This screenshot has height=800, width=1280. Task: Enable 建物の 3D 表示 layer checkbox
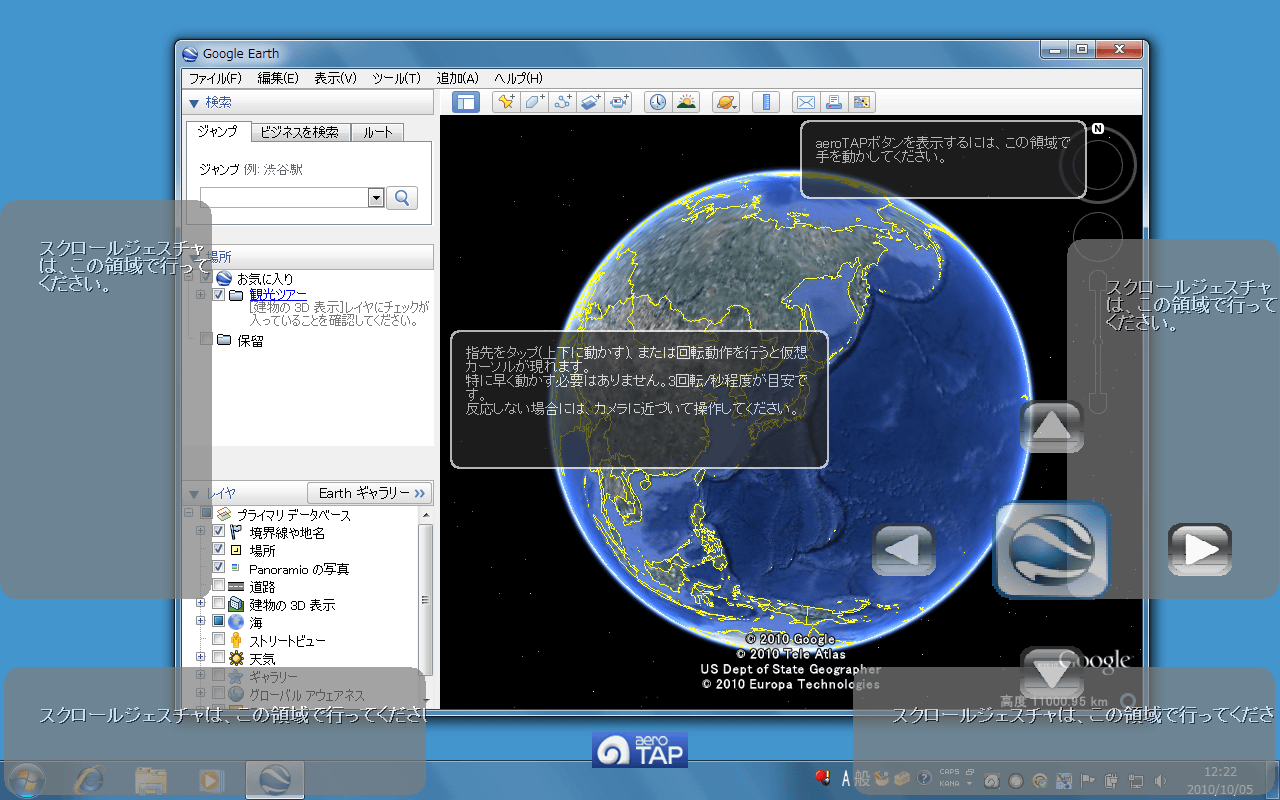[219, 604]
